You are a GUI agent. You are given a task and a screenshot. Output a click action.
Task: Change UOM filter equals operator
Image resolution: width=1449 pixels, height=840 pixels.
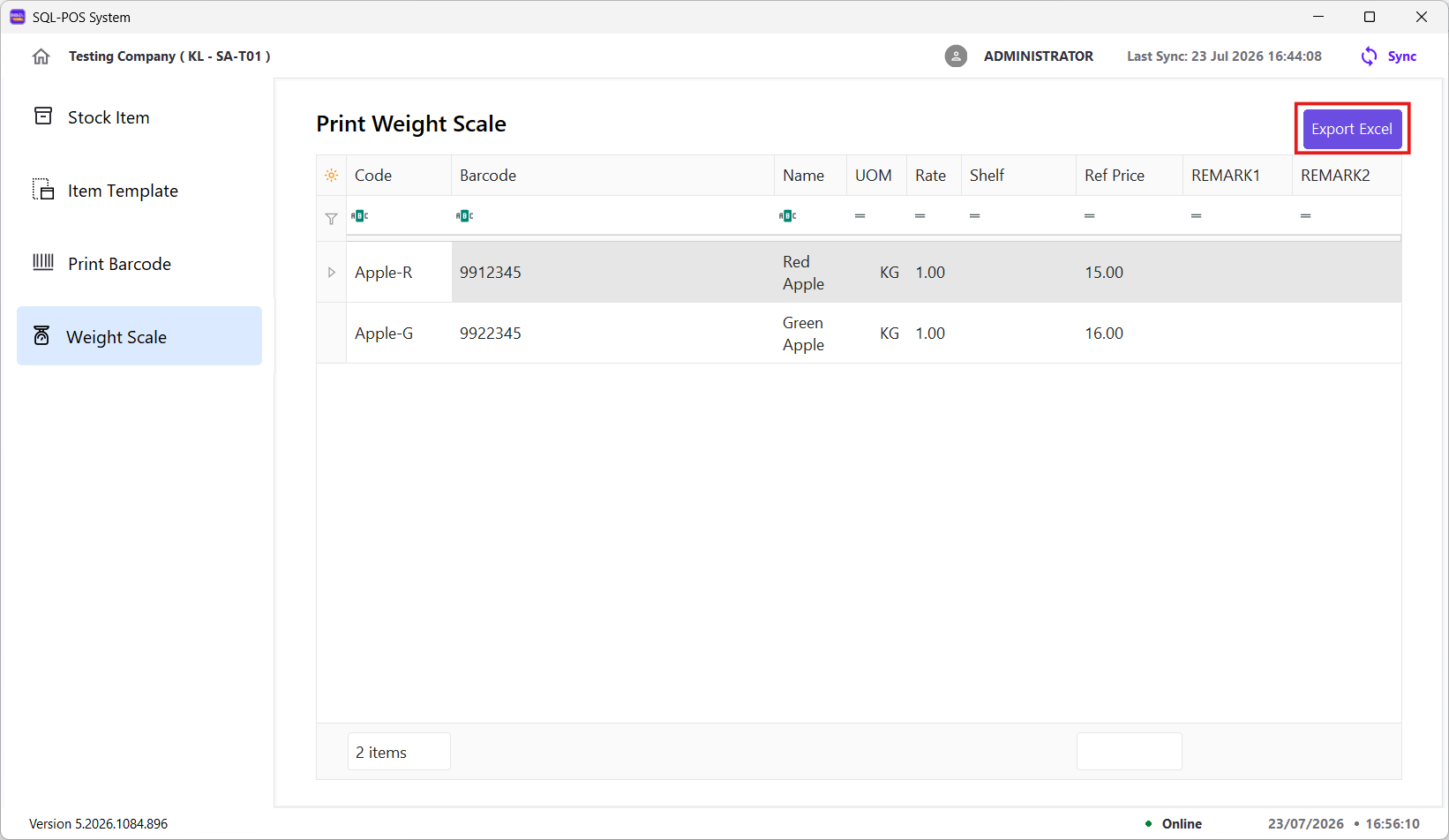(x=860, y=216)
